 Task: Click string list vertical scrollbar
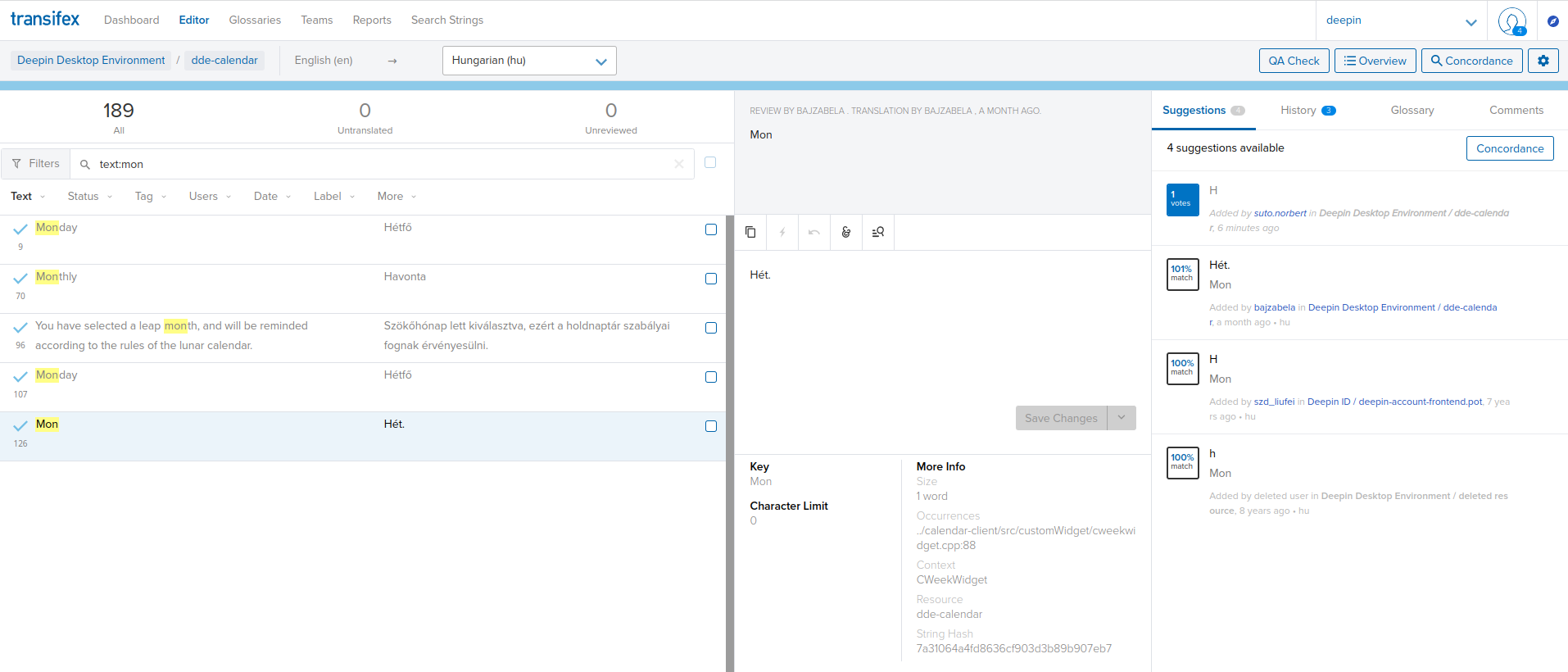(729, 443)
